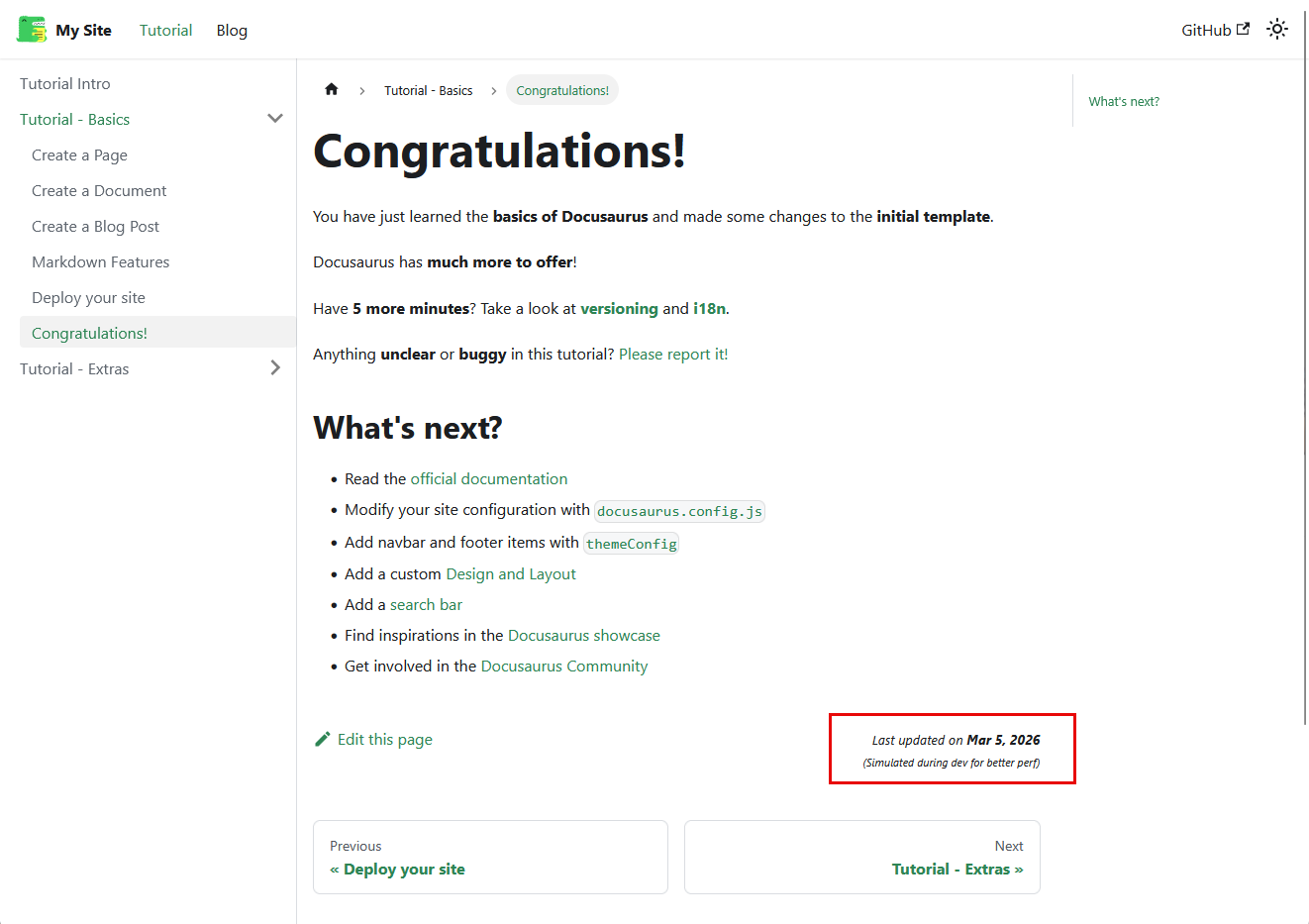Click the Tutorial - Basics breadcrumb
This screenshot has height=924, width=1309.
click(428, 90)
